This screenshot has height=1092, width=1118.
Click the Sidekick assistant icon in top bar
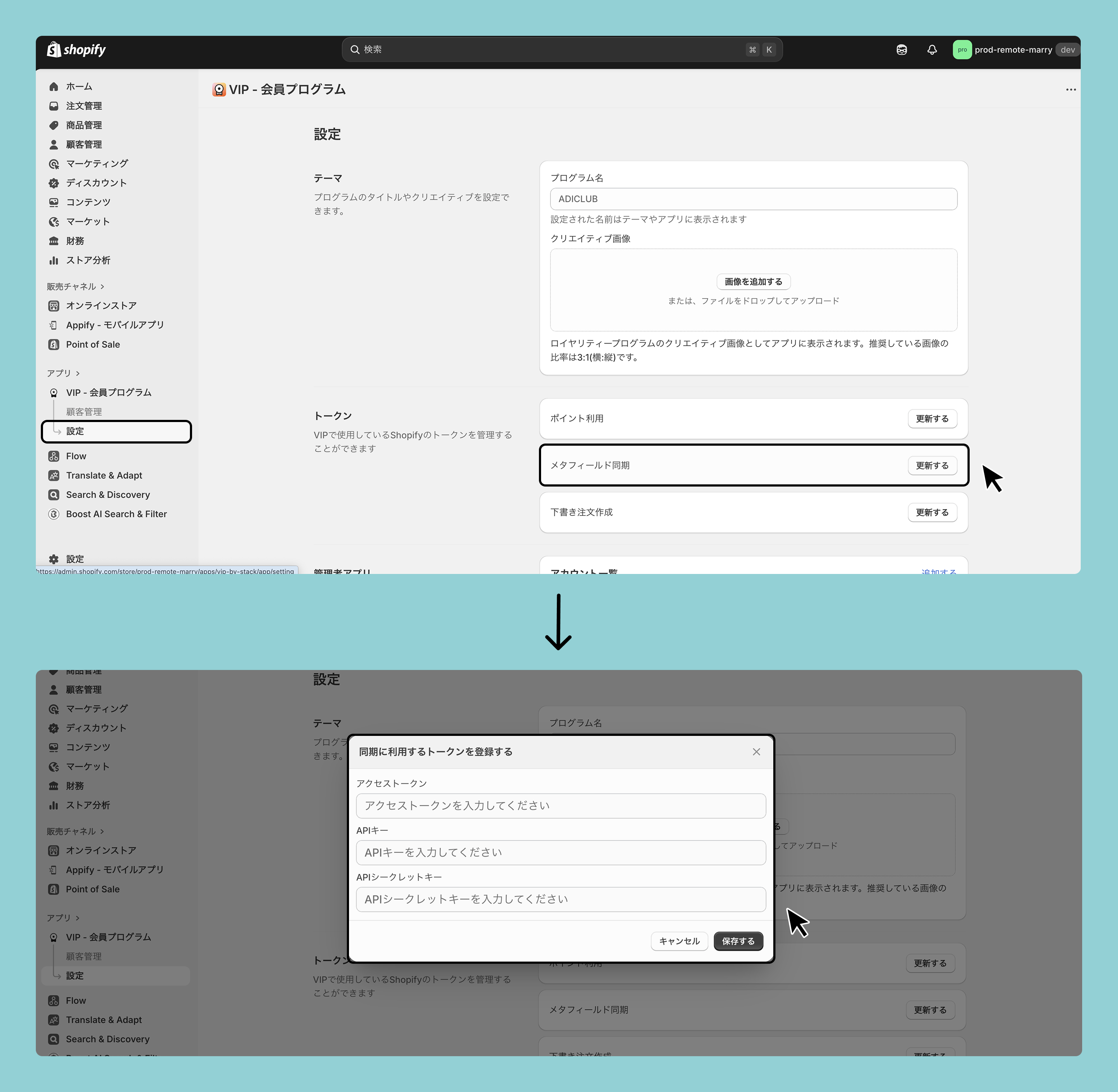(x=901, y=50)
